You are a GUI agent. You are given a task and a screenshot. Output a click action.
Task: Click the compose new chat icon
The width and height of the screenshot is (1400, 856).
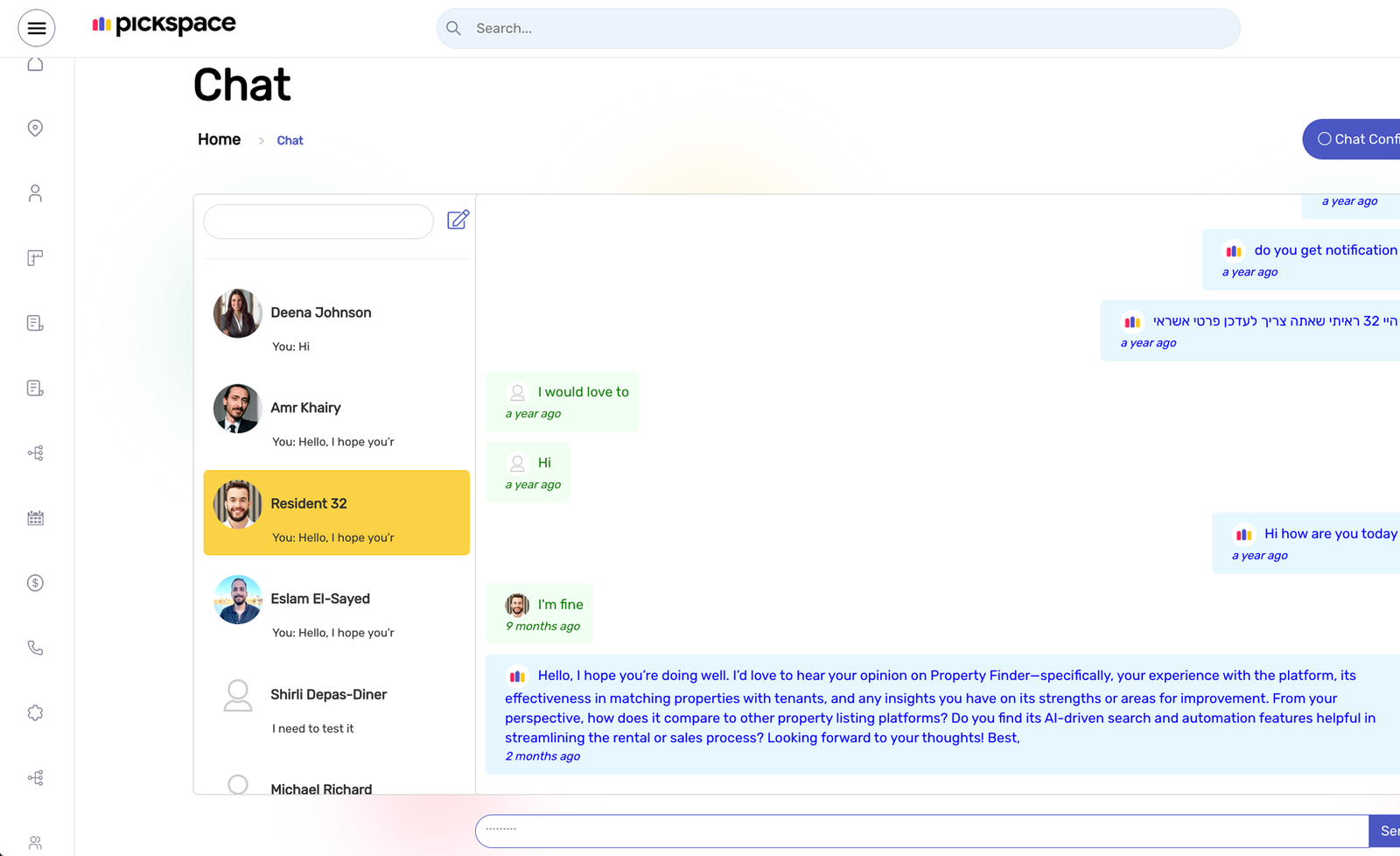point(458,220)
